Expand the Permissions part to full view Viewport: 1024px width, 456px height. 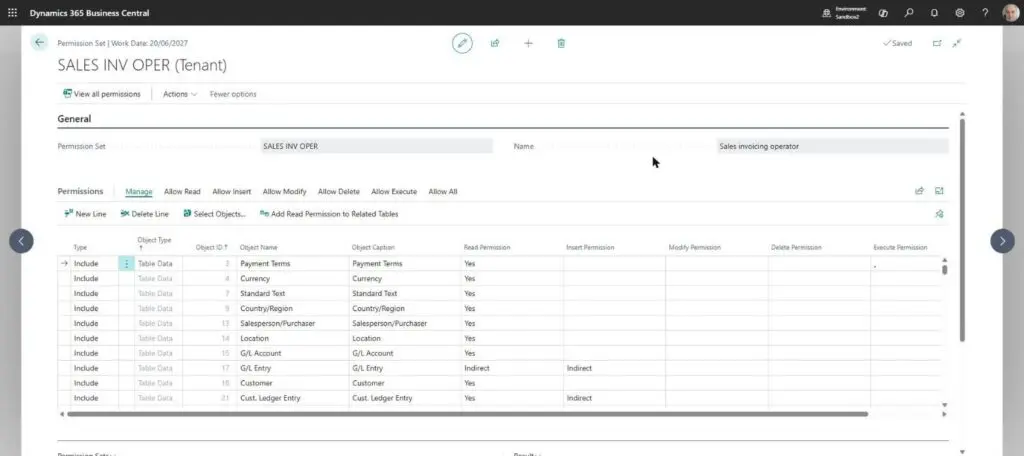(939, 191)
